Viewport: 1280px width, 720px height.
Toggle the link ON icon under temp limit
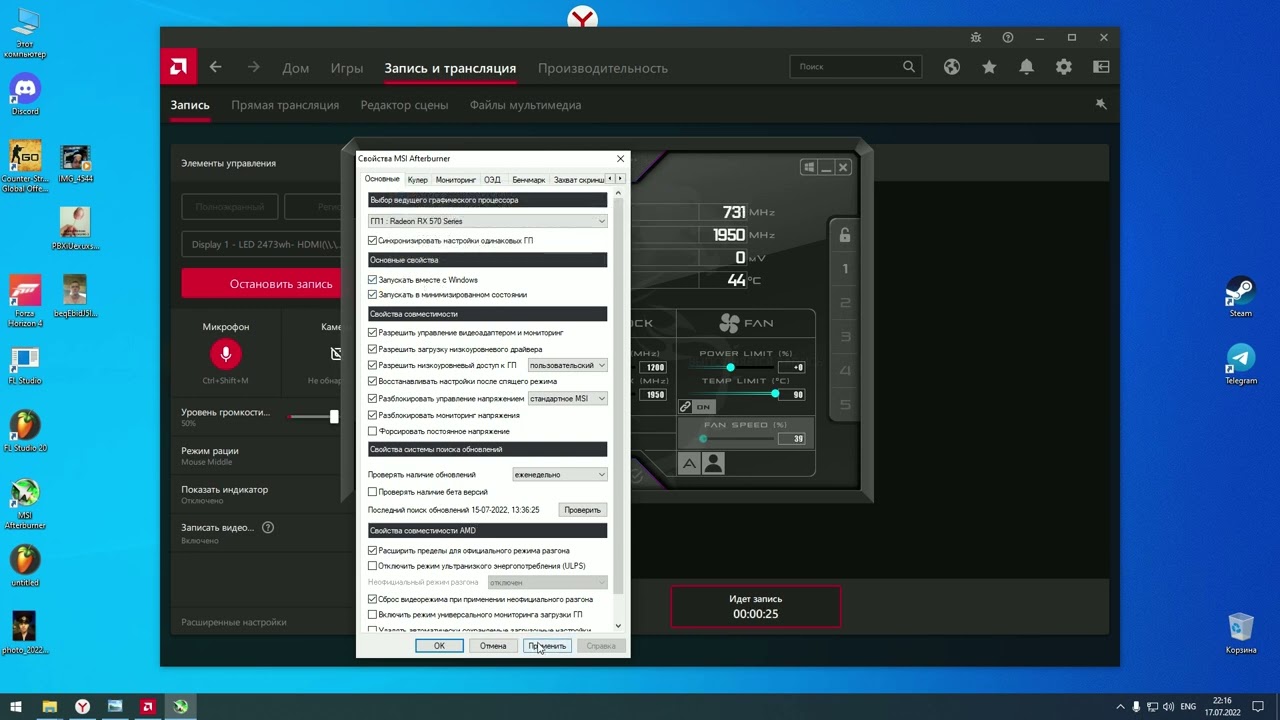click(696, 407)
